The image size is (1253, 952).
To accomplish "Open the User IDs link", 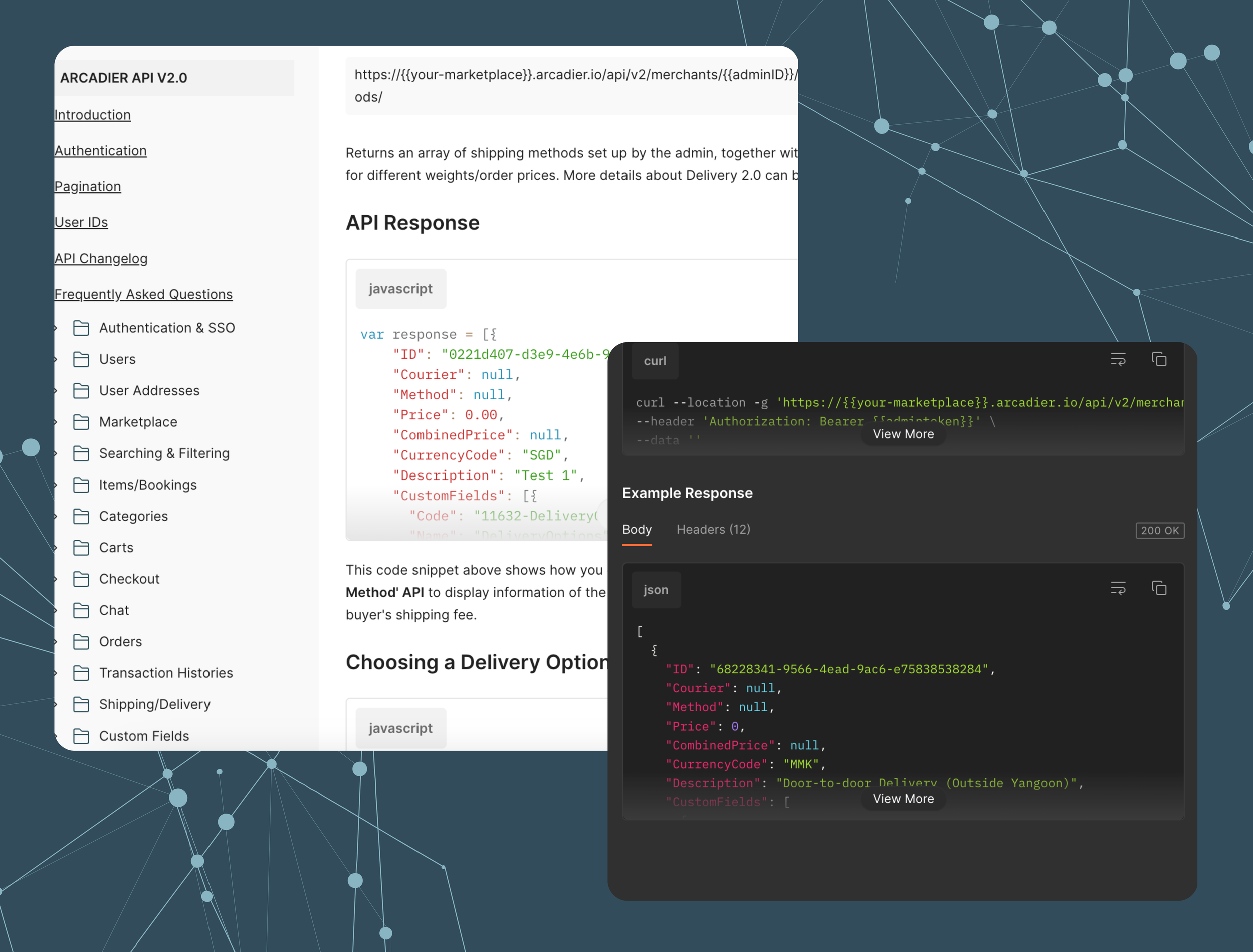I will [81, 222].
